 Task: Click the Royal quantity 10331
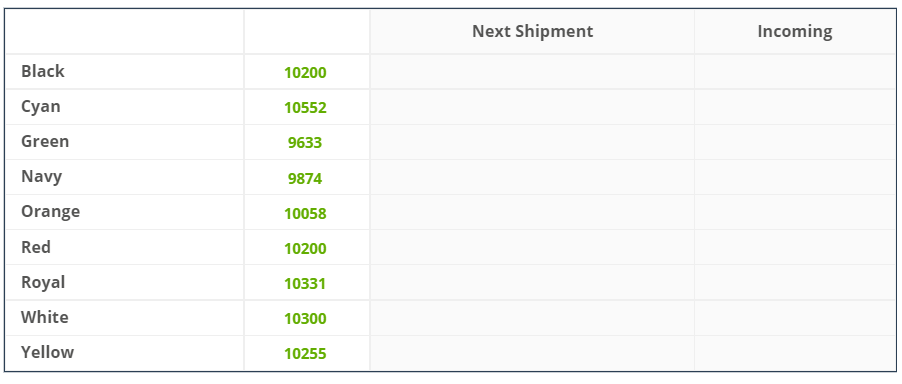305,284
